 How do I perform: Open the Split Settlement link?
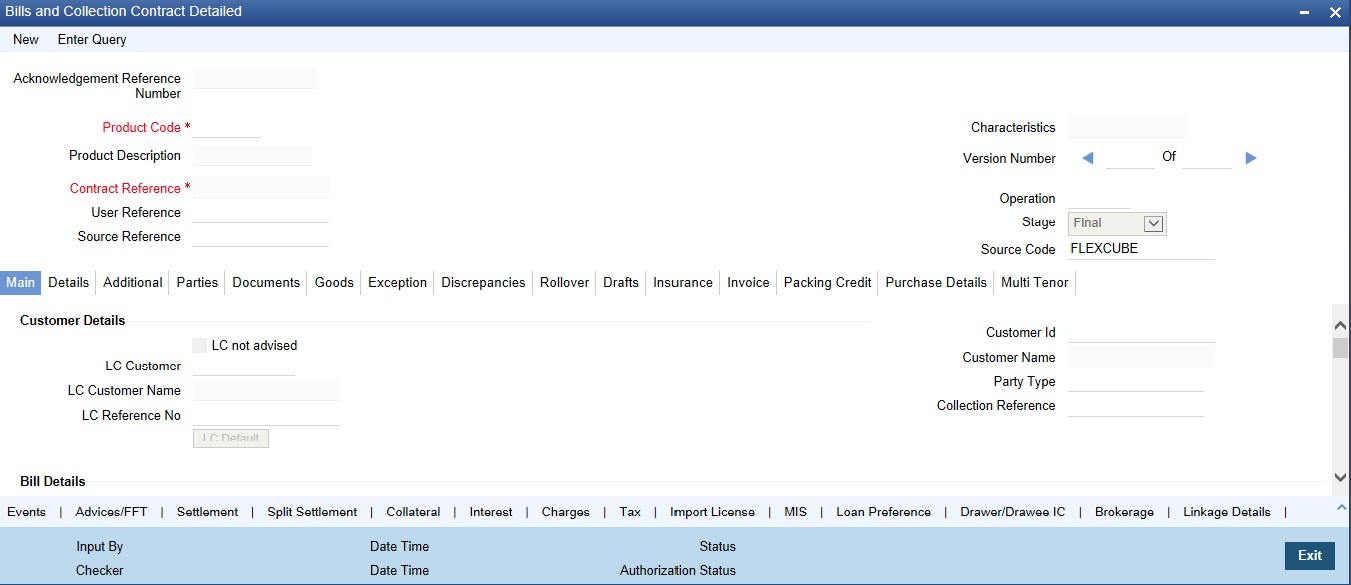312,511
